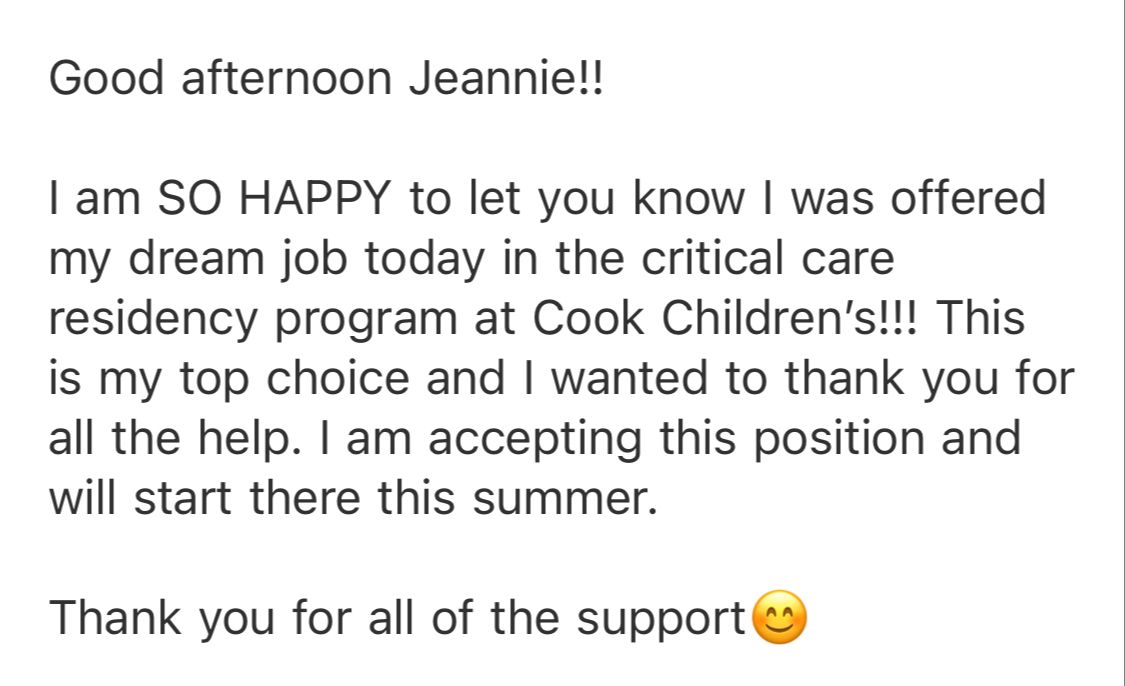Click the phrase "top choice"
1125x686 pixels.
(x=293, y=380)
